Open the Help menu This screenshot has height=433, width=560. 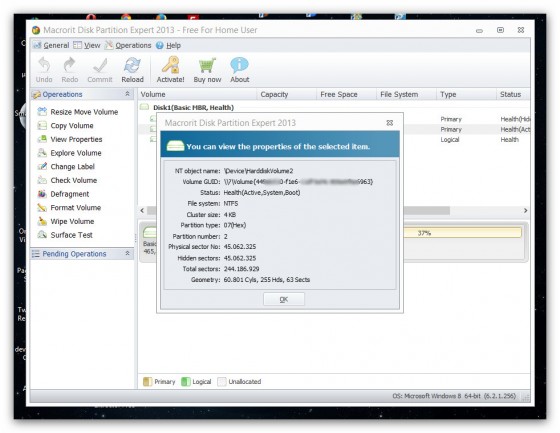click(169, 45)
